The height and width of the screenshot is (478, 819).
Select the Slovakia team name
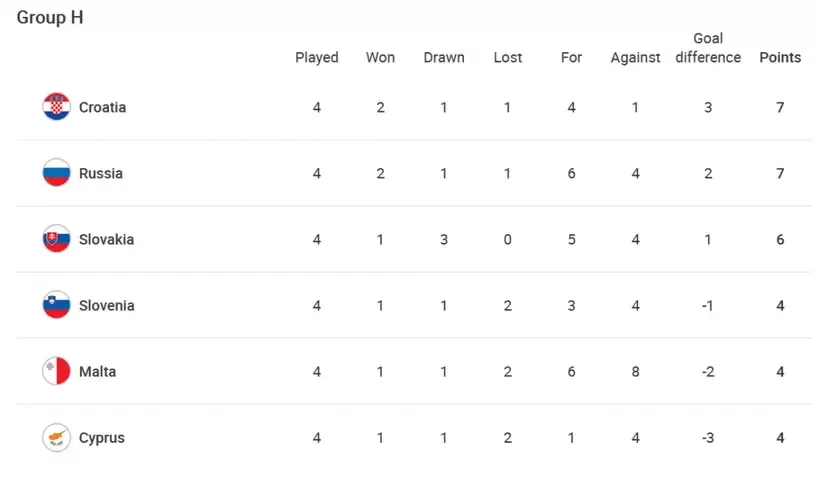pos(107,239)
